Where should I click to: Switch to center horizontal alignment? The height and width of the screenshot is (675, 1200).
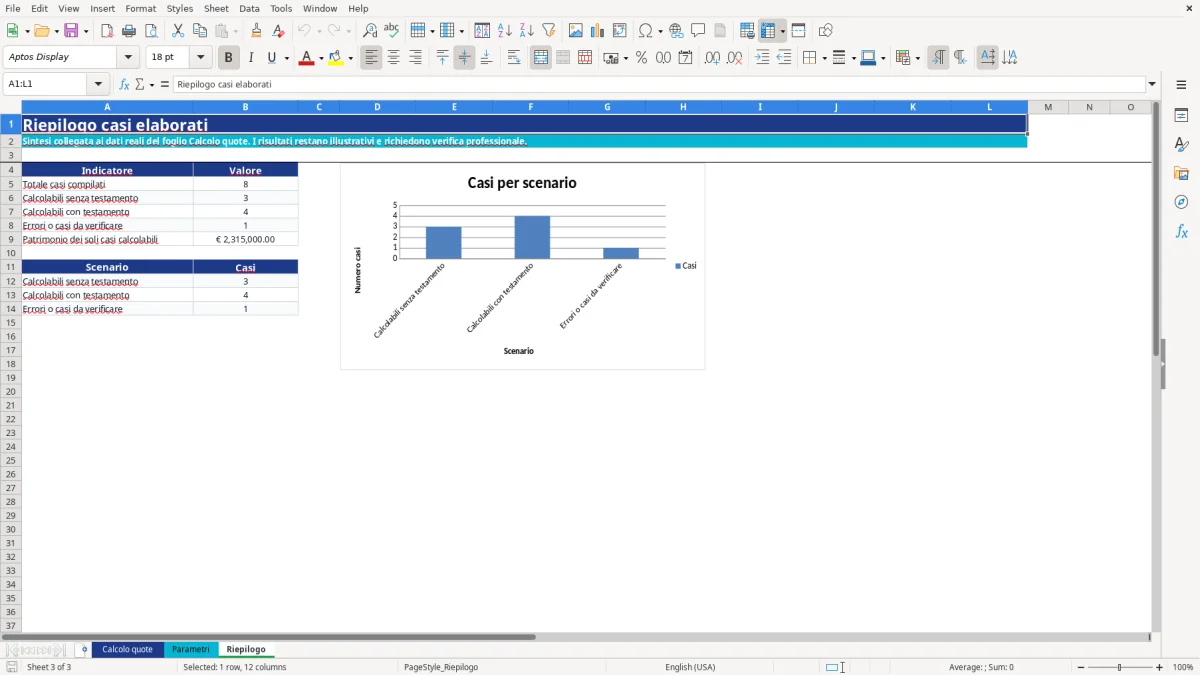pyautogui.click(x=393, y=58)
